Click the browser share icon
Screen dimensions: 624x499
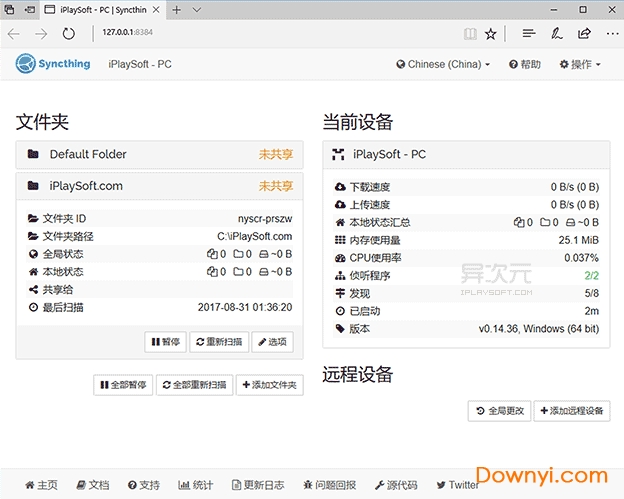[584, 33]
